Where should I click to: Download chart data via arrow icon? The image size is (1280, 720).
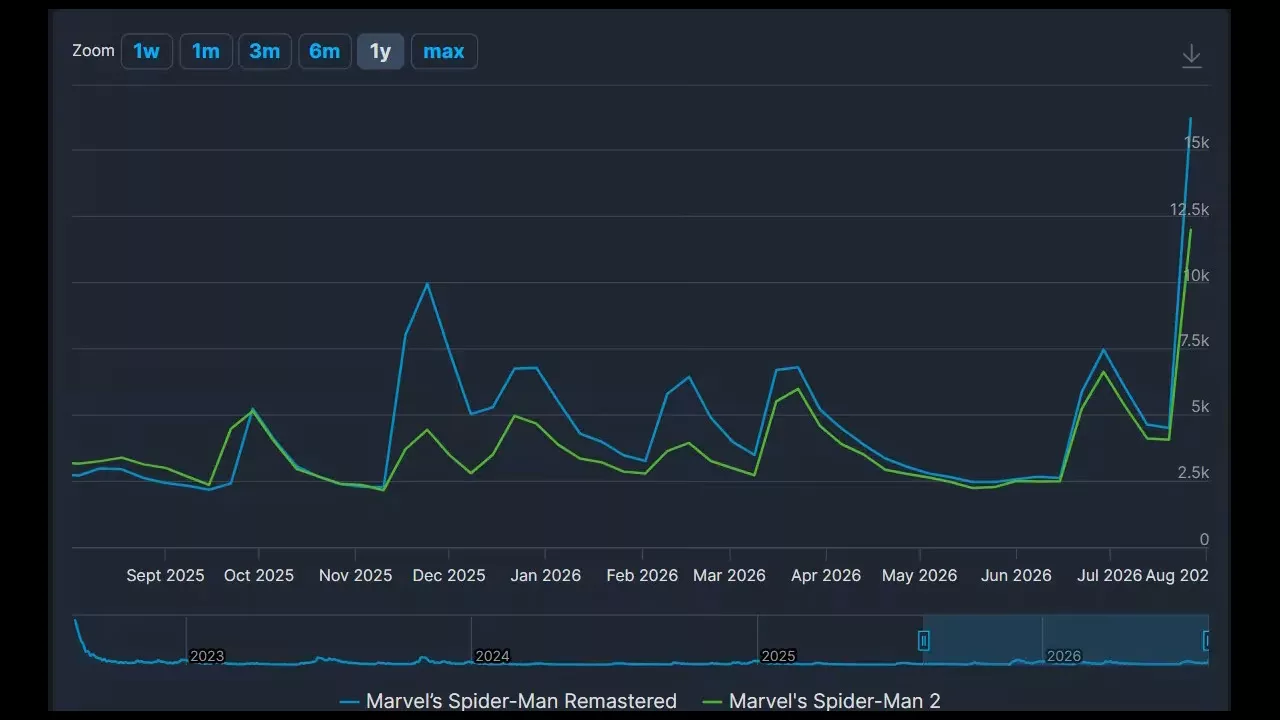[x=1191, y=56]
